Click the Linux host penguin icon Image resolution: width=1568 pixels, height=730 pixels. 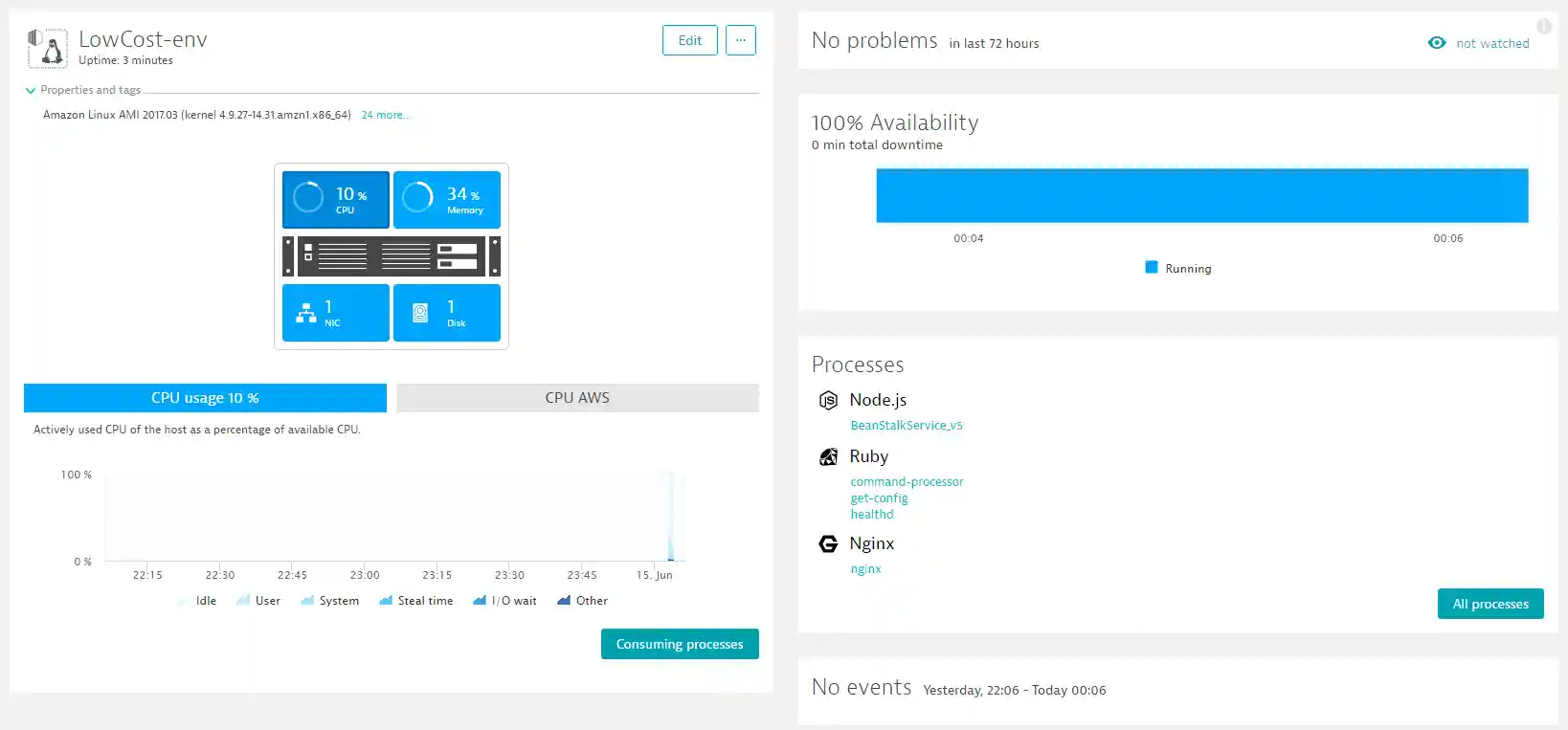point(48,48)
